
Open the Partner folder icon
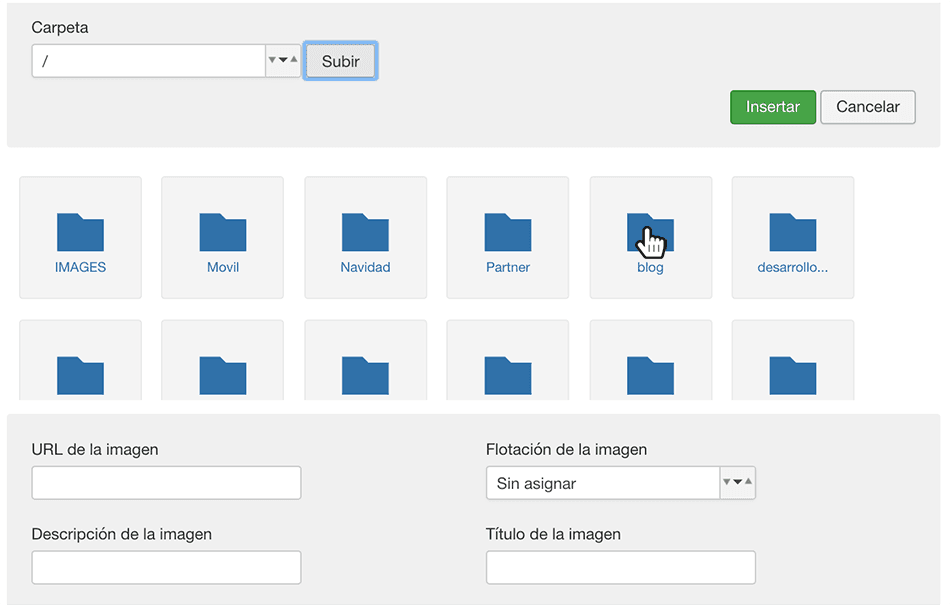coord(508,232)
